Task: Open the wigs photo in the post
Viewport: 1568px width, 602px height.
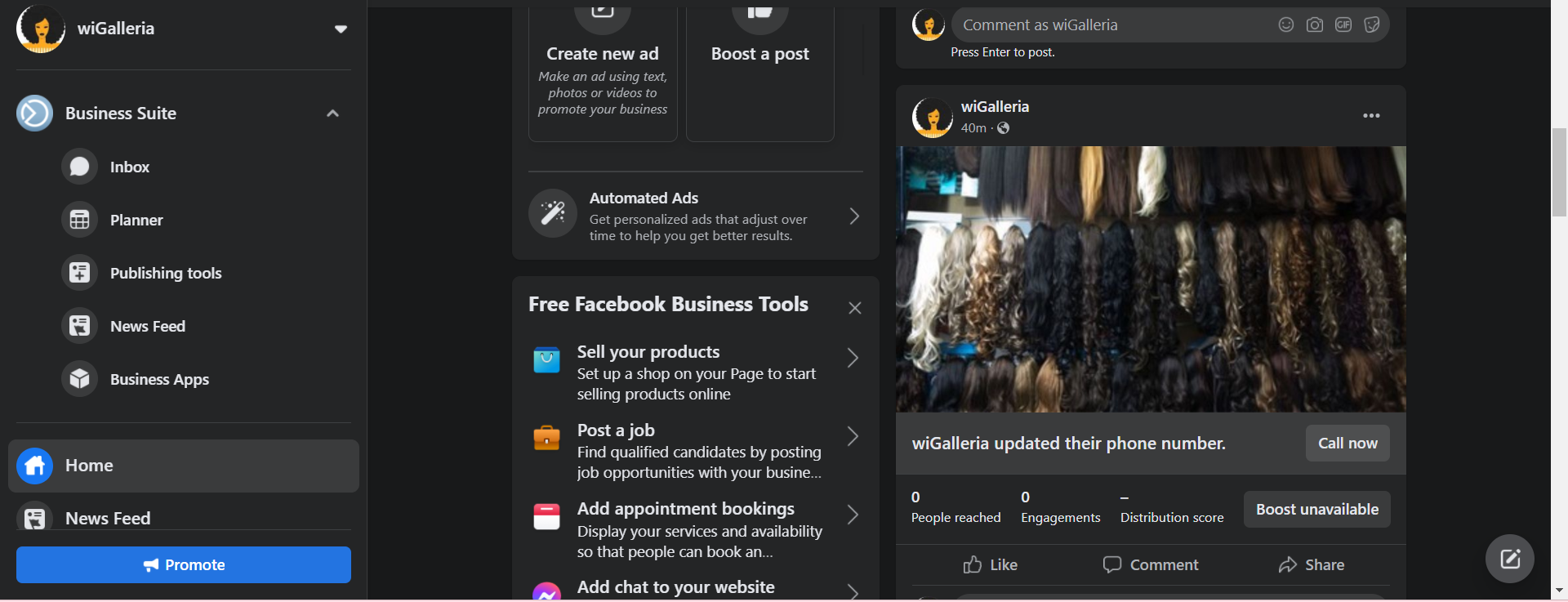Action: 1151,279
